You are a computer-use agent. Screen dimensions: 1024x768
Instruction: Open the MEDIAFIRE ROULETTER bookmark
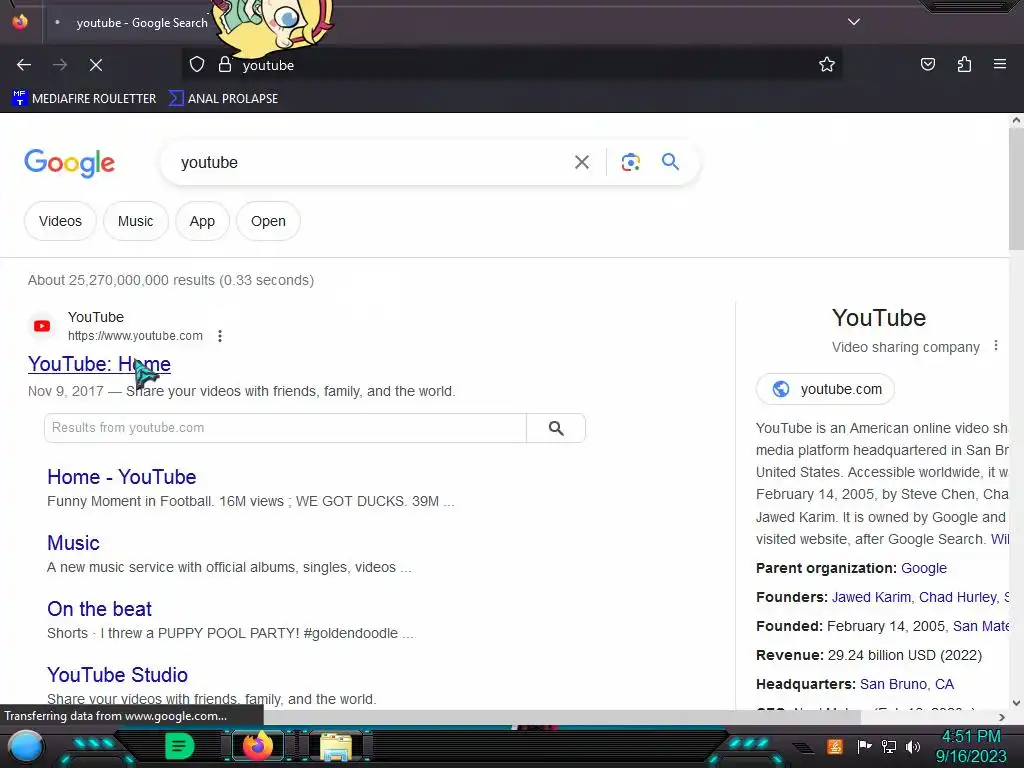(84, 99)
